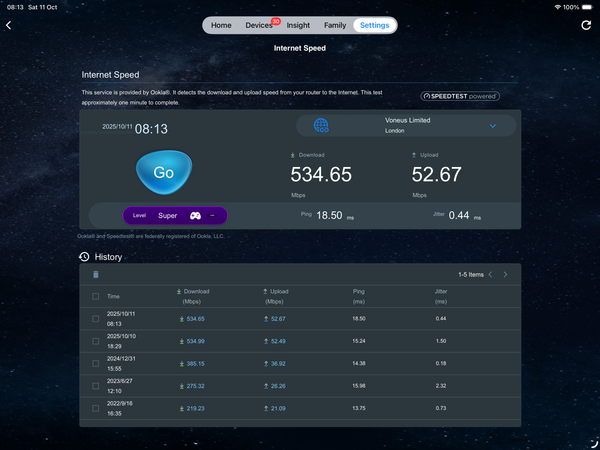
Task: Open the Insight tab
Action: 298,25
